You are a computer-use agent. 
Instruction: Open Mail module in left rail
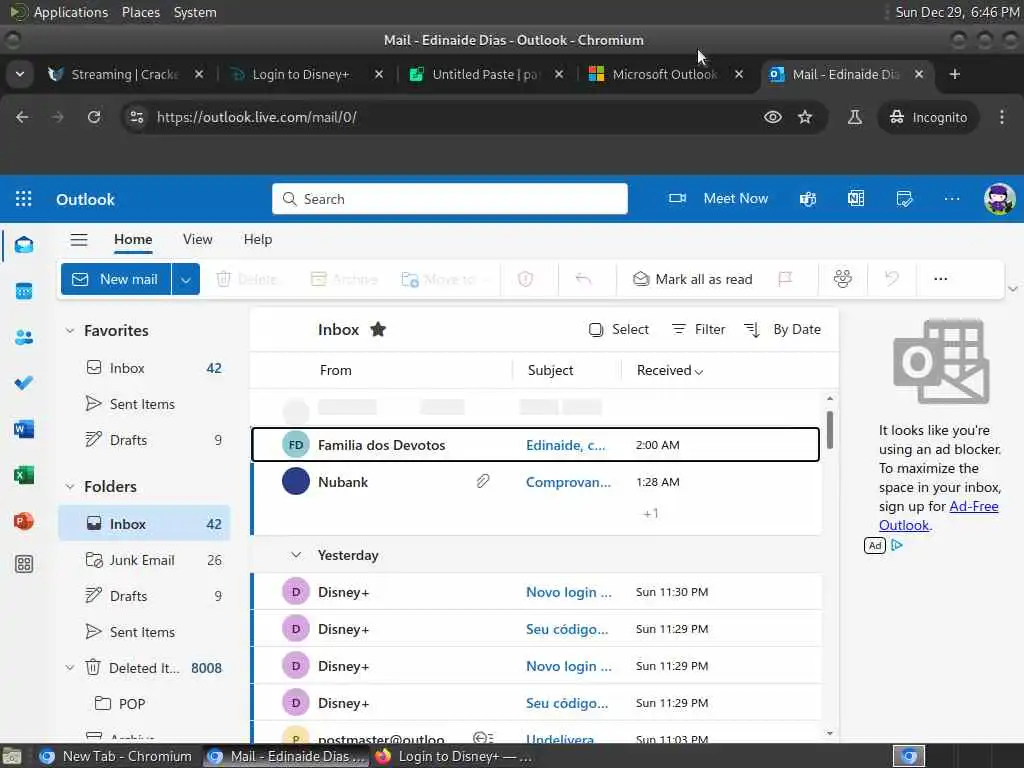24,246
